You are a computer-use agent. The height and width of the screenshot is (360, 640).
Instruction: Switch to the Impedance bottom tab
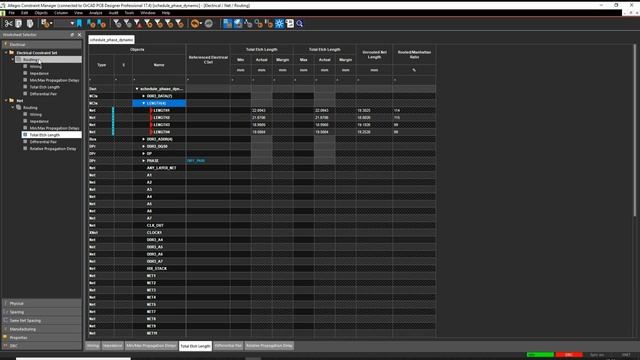112,346
